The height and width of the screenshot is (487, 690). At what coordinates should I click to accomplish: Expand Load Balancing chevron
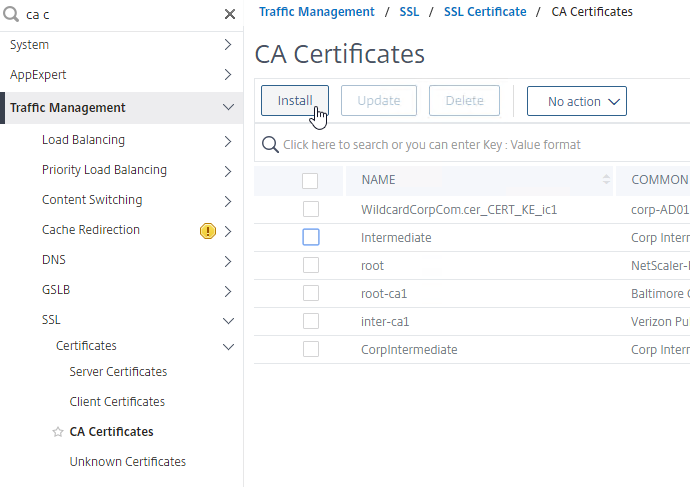(x=228, y=141)
